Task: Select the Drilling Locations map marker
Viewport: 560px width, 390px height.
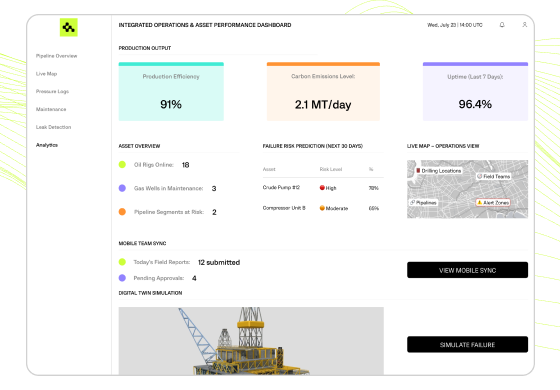Action: pyautogui.click(x=439, y=171)
